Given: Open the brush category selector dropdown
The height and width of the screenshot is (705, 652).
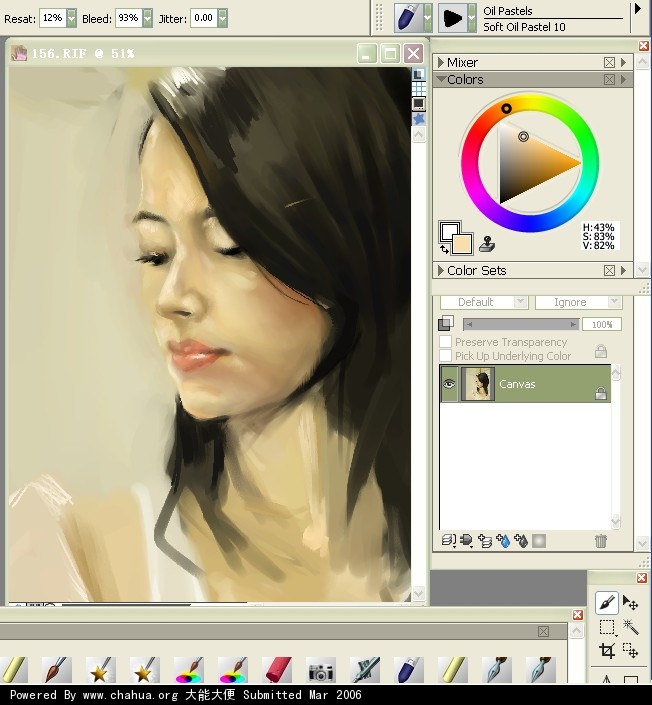Looking at the screenshot, I should [x=428, y=18].
